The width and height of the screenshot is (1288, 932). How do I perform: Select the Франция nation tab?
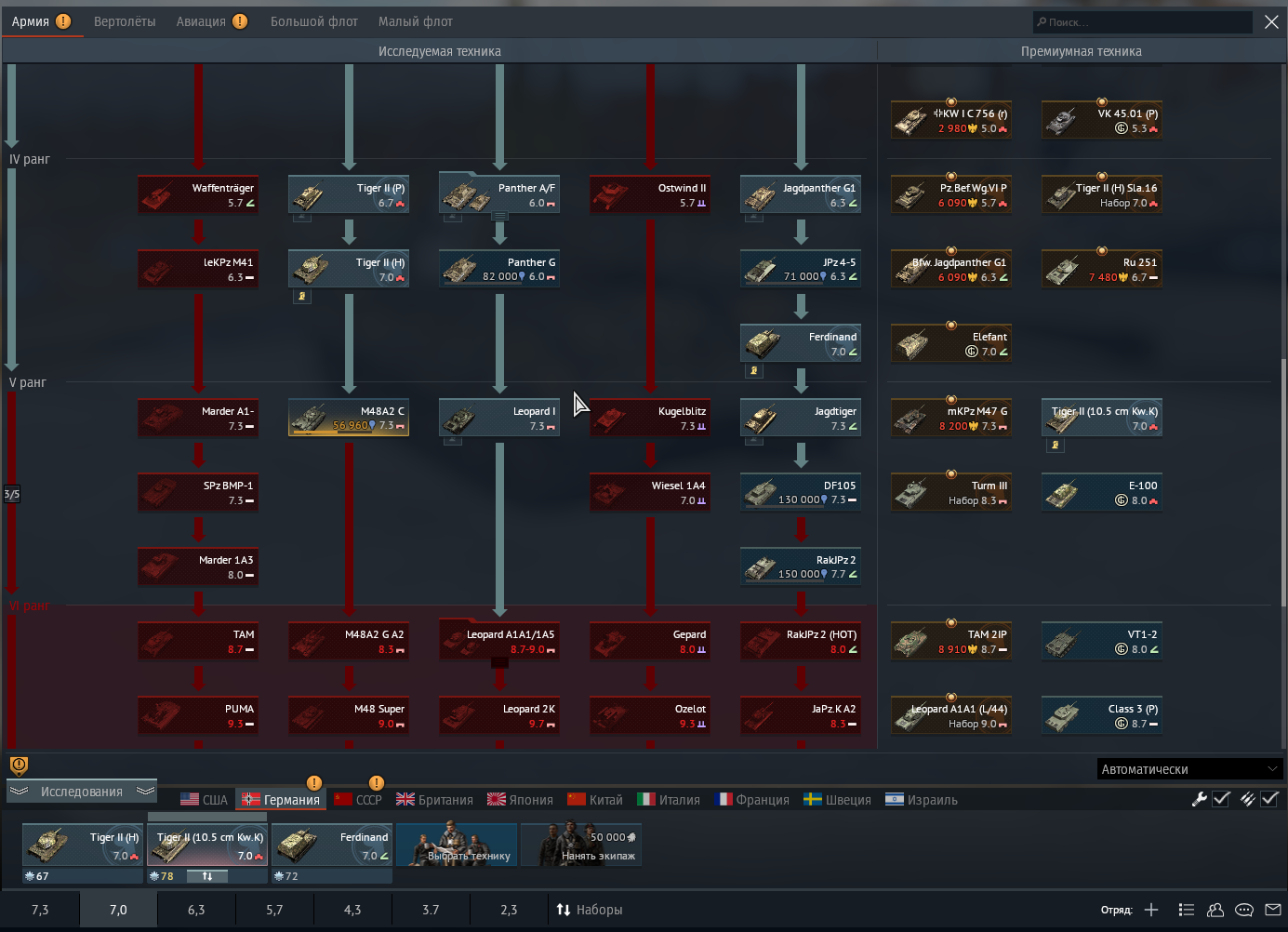tap(751, 799)
